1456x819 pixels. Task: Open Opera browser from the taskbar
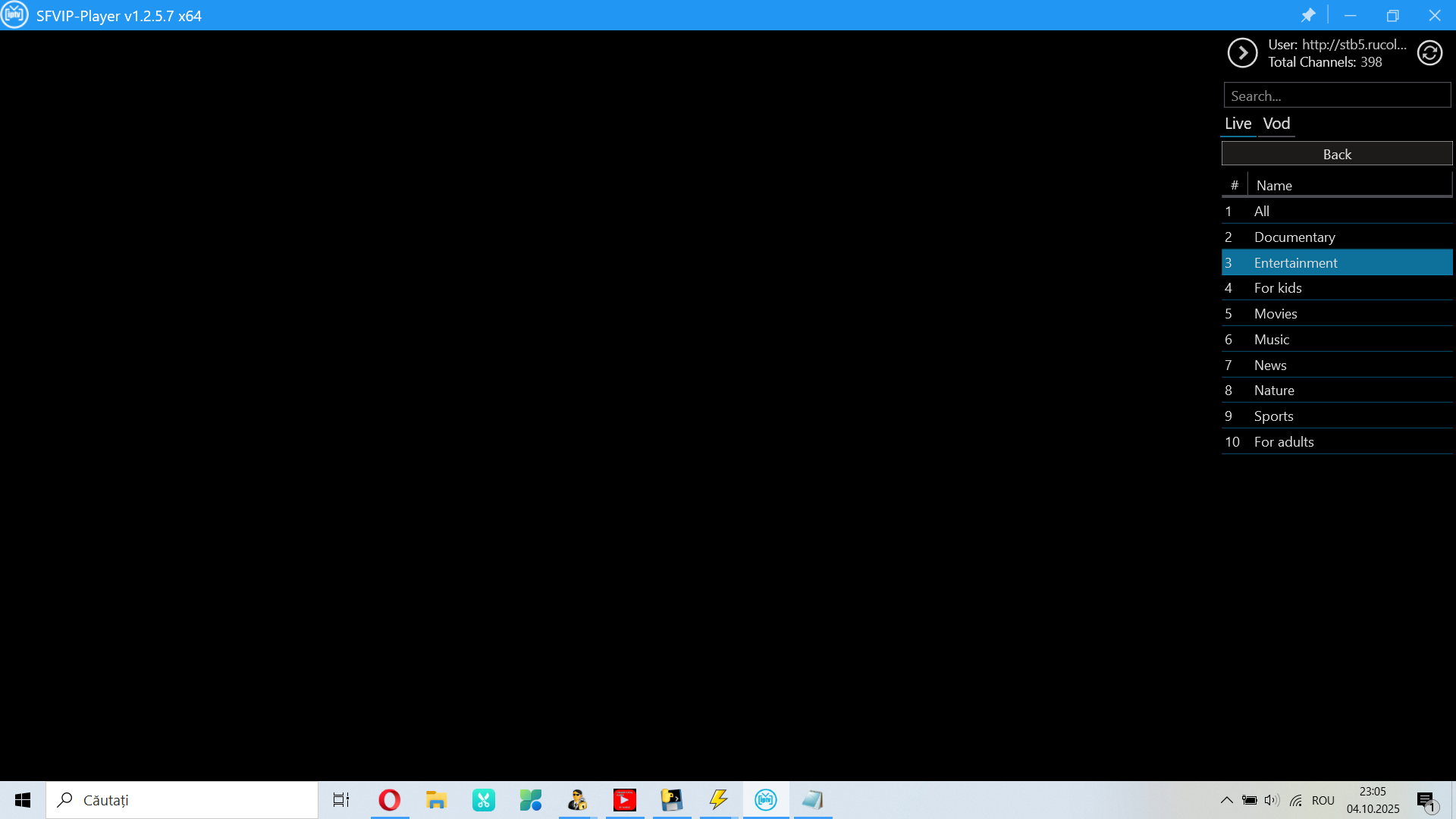(389, 800)
